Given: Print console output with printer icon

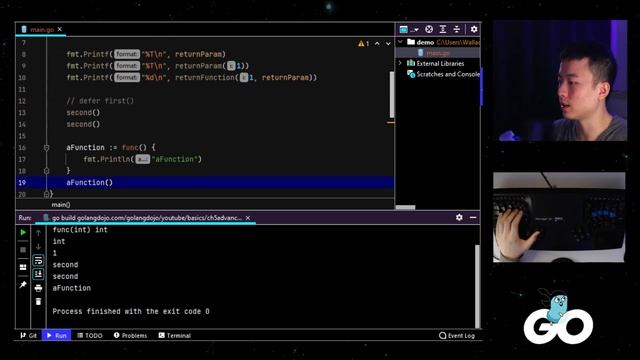Looking at the screenshot, I should point(38,288).
